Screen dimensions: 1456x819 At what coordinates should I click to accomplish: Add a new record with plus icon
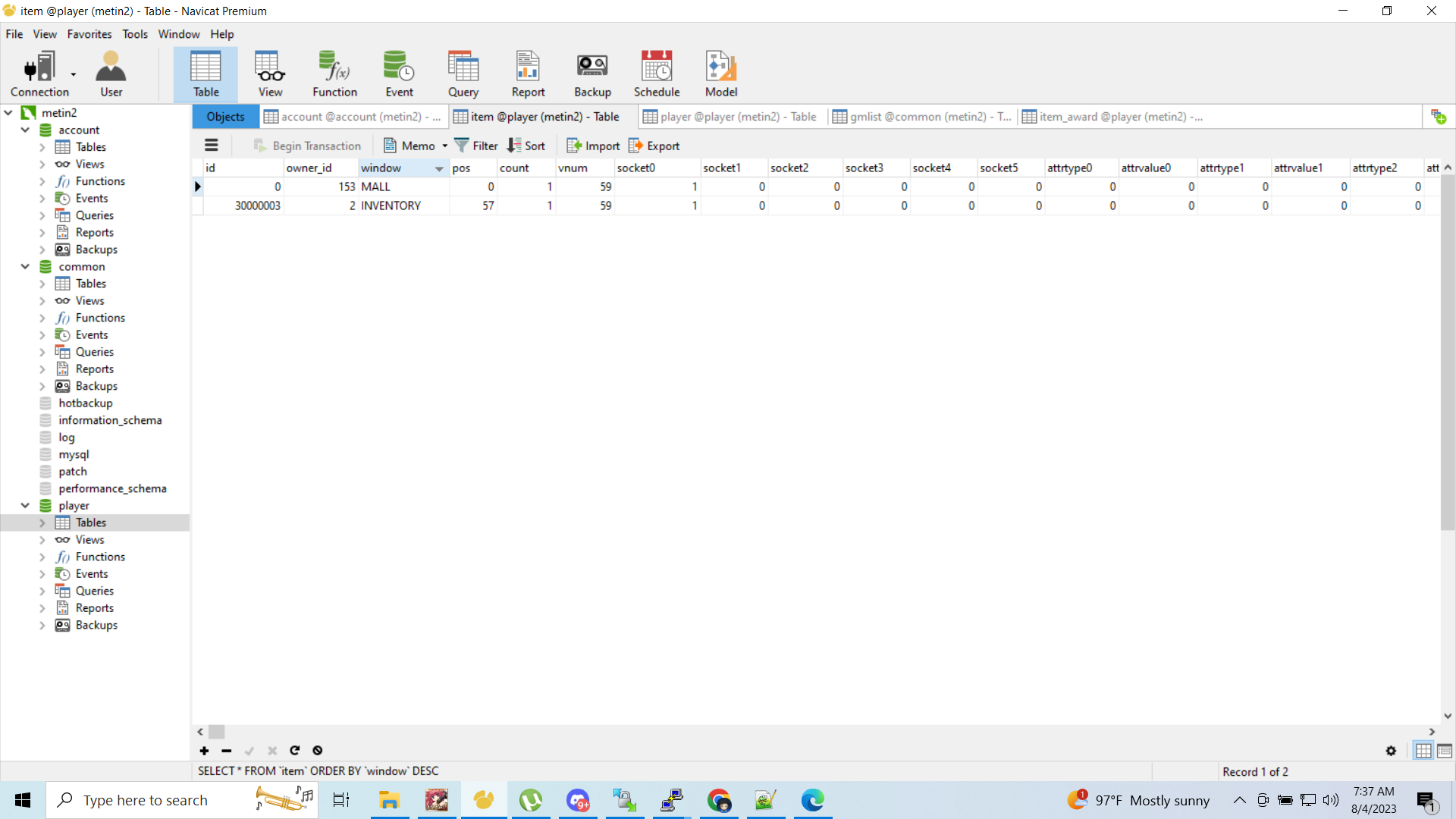[204, 751]
